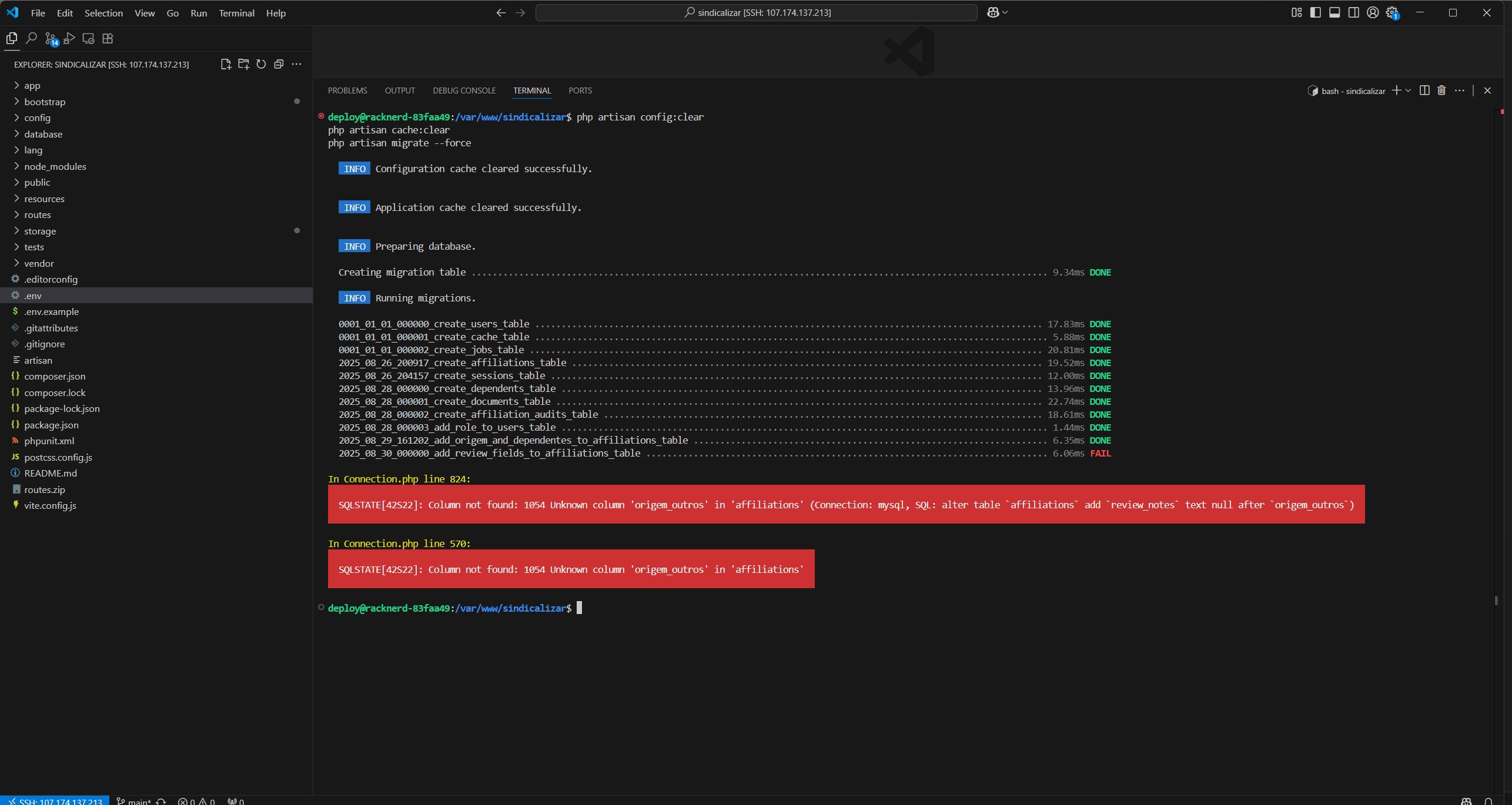The image size is (1512, 805).
Task: Toggle the secondary side bar
Action: 1353,12
